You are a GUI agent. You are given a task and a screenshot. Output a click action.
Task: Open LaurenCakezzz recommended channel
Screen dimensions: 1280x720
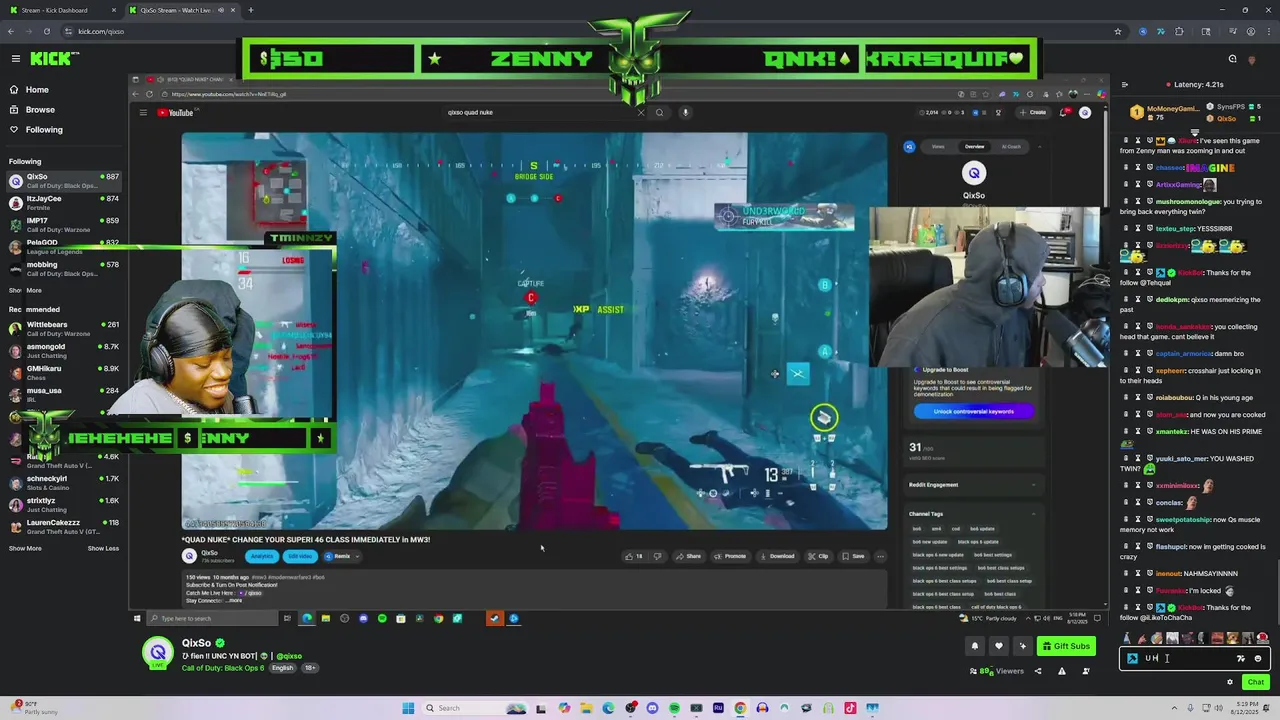63,527
